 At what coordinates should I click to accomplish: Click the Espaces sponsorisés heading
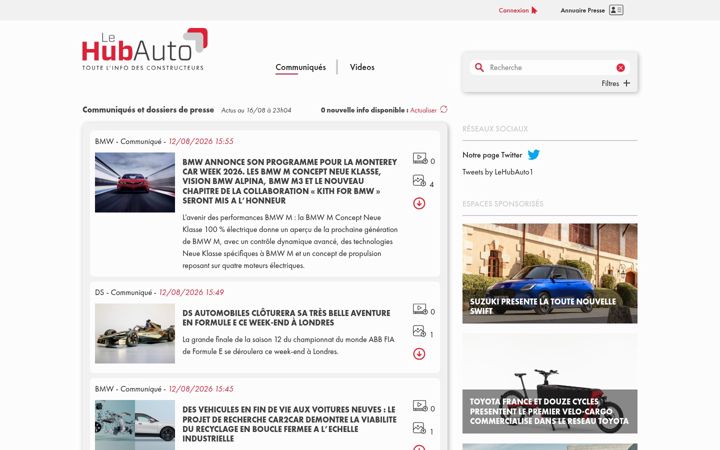503,204
